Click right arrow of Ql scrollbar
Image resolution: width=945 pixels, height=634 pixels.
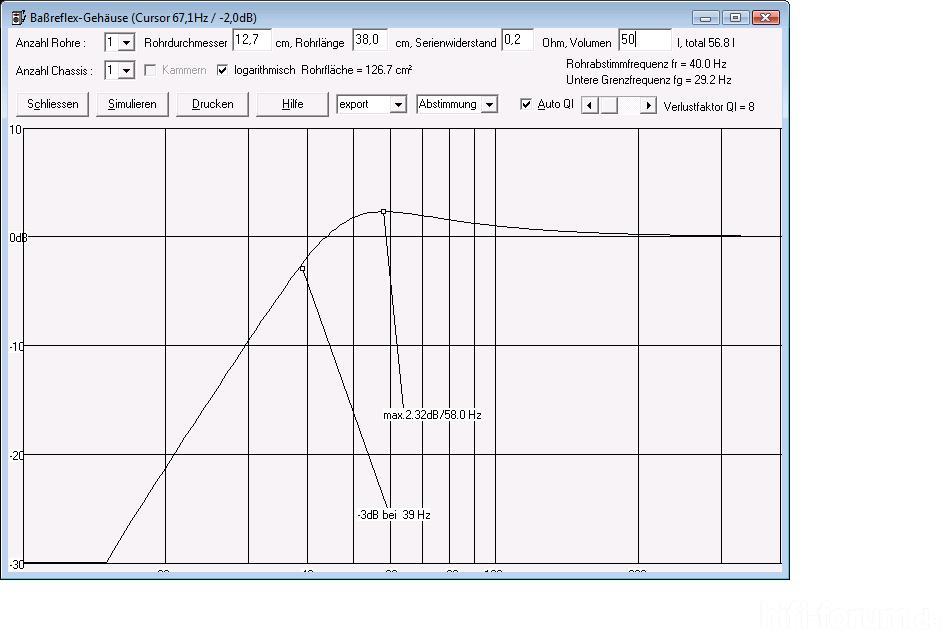tap(648, 105)
